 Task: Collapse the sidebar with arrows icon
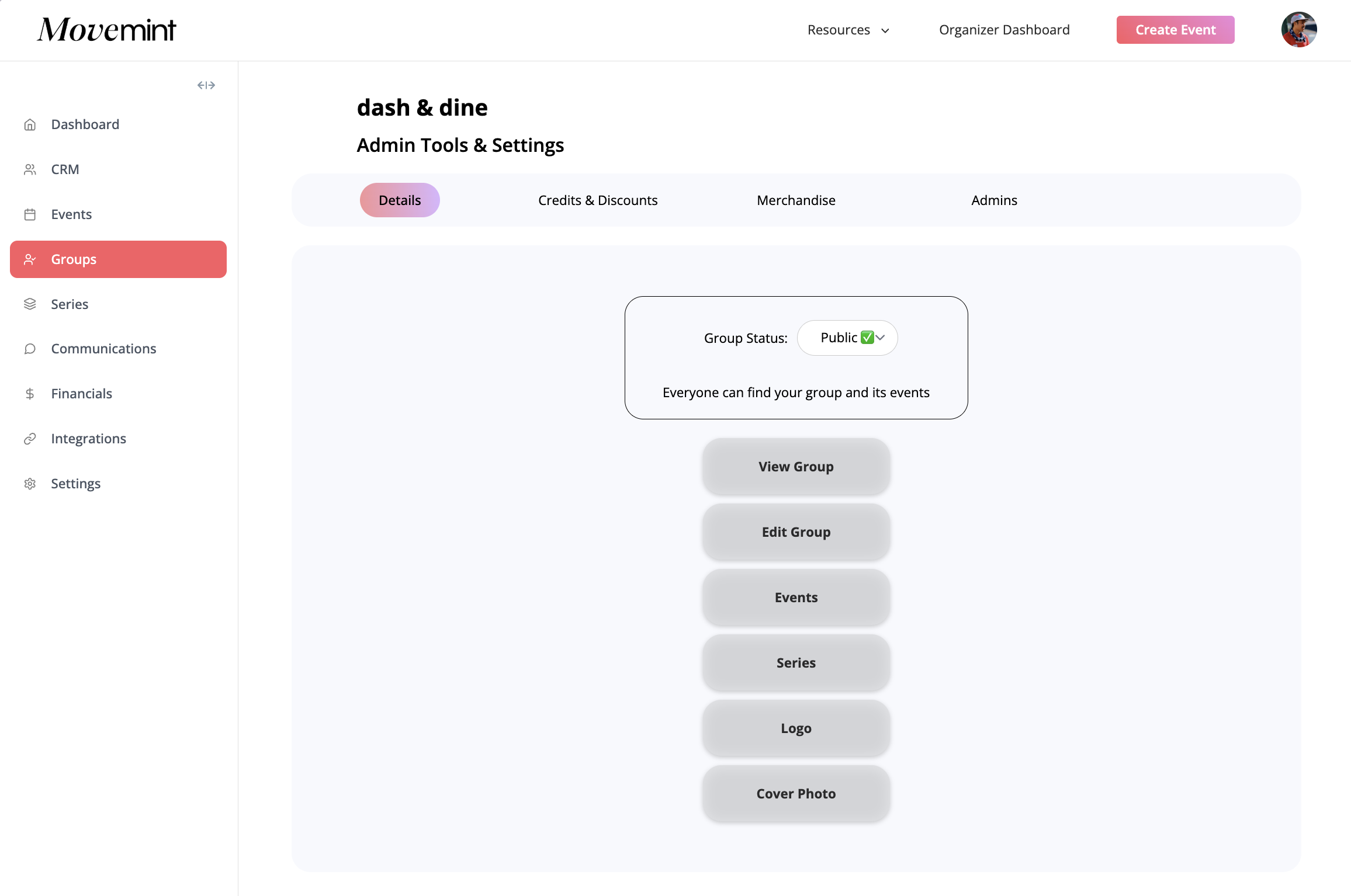pyautogui.click(x=206, y=85)
